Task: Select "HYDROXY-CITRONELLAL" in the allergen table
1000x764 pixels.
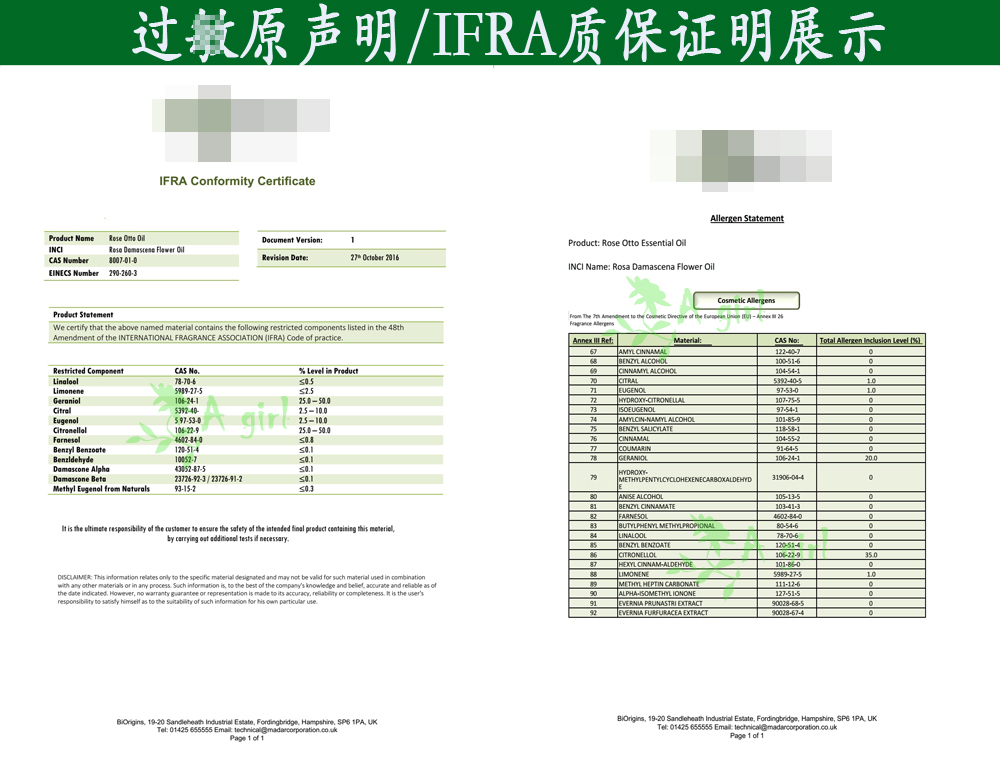Action: (652, 400)
